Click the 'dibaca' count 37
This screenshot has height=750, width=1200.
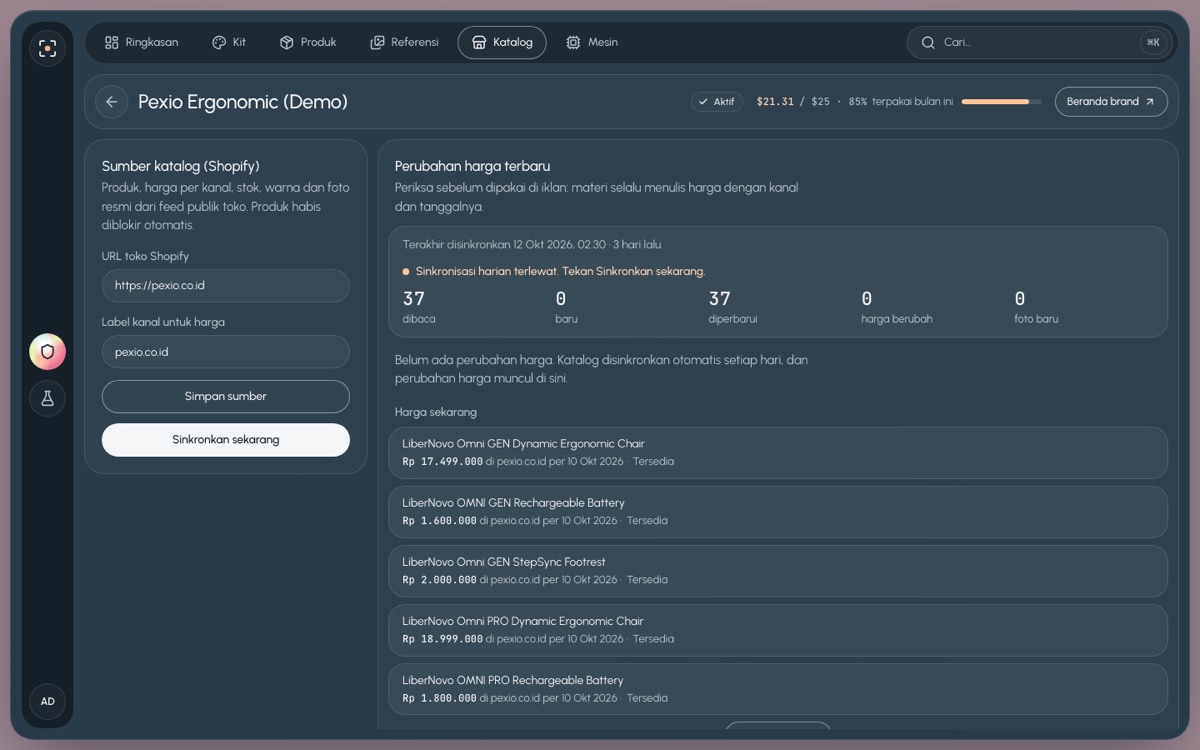[414, 298]
